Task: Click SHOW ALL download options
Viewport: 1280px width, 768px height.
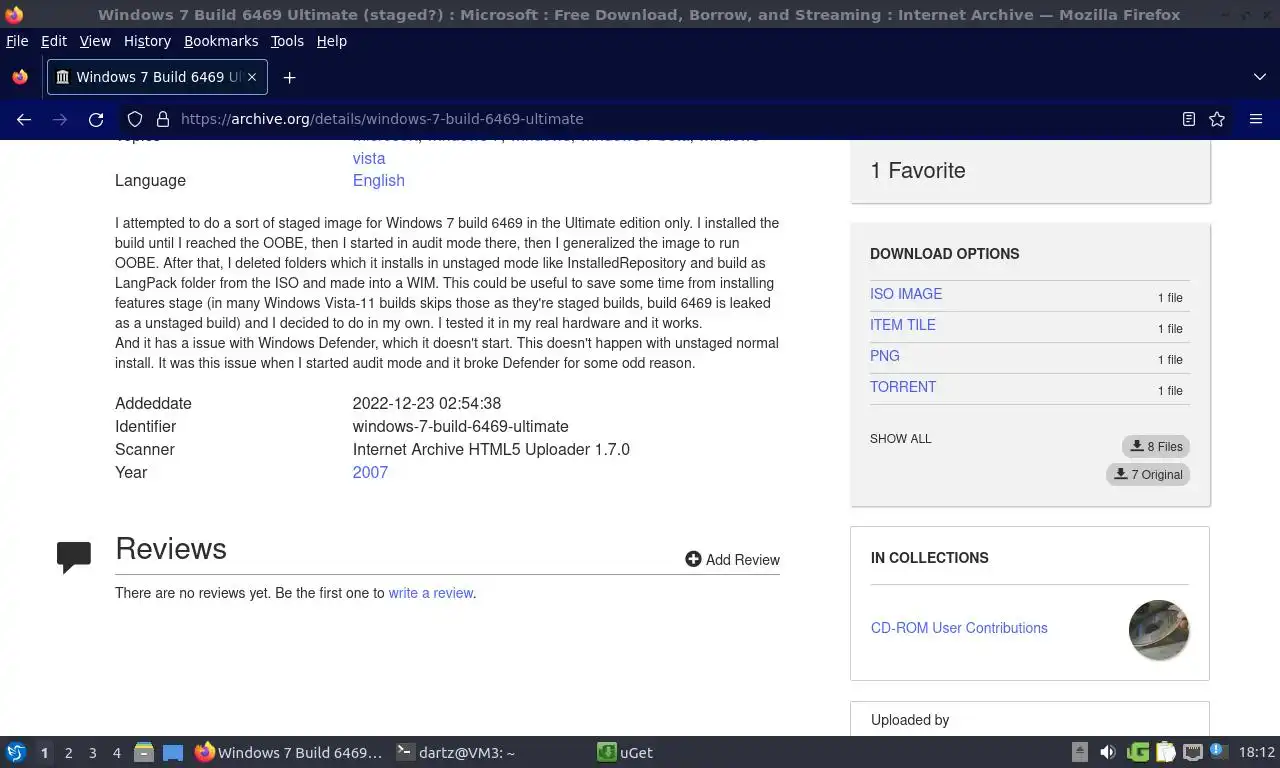Action: point(900,439)
